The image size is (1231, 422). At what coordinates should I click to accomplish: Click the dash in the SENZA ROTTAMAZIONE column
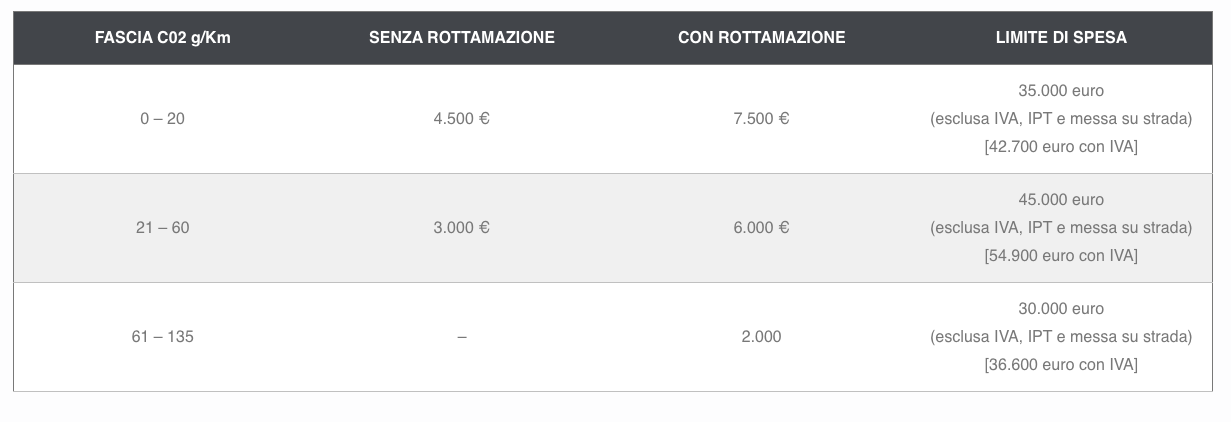[461, 337]
